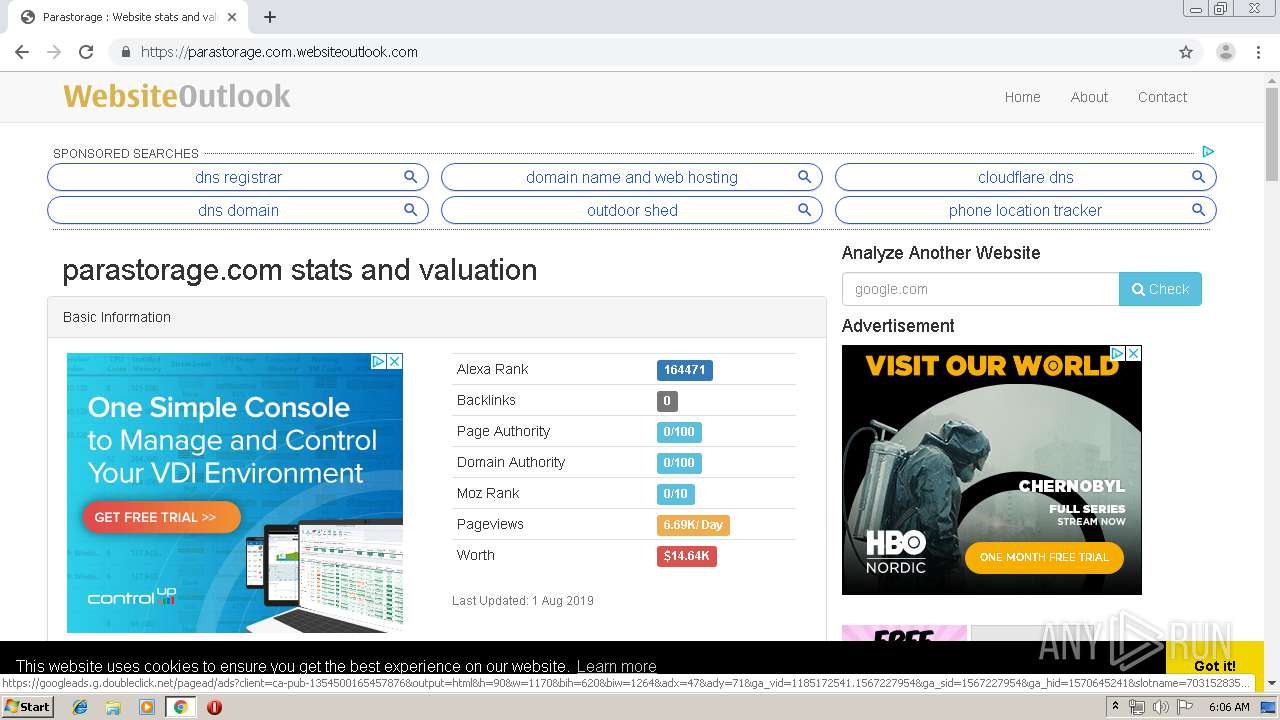Click the 'Last Updated: 1 Aug 2019' text

click(x=523, y=601)
